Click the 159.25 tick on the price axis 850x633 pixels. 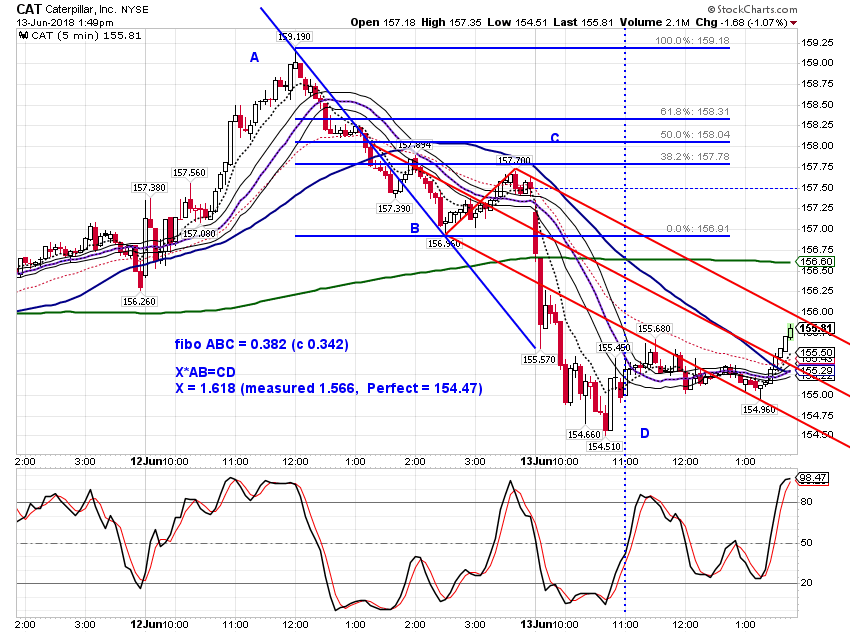pos(817,42)
